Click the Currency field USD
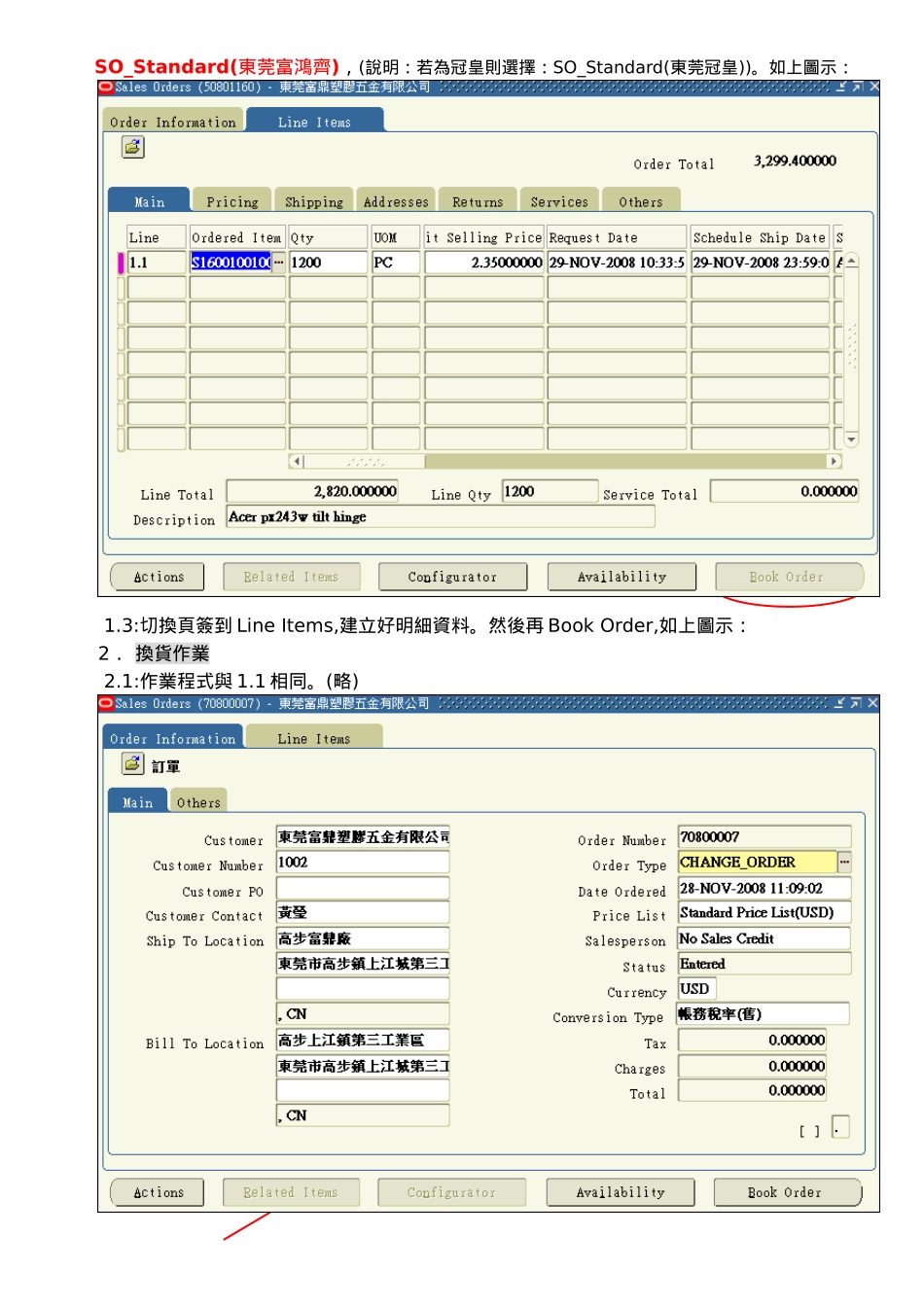This screenshot has height=1307, width=924. tap(696, 989)
